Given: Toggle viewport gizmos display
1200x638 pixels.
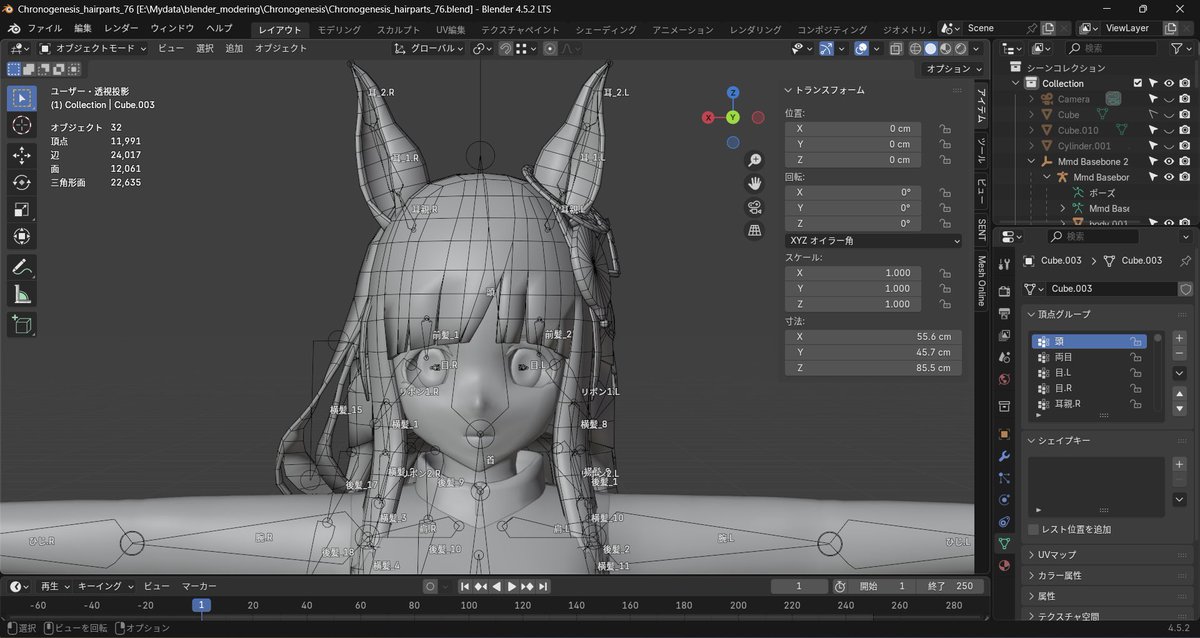Looking at the screenshot, I should point(827,48).
